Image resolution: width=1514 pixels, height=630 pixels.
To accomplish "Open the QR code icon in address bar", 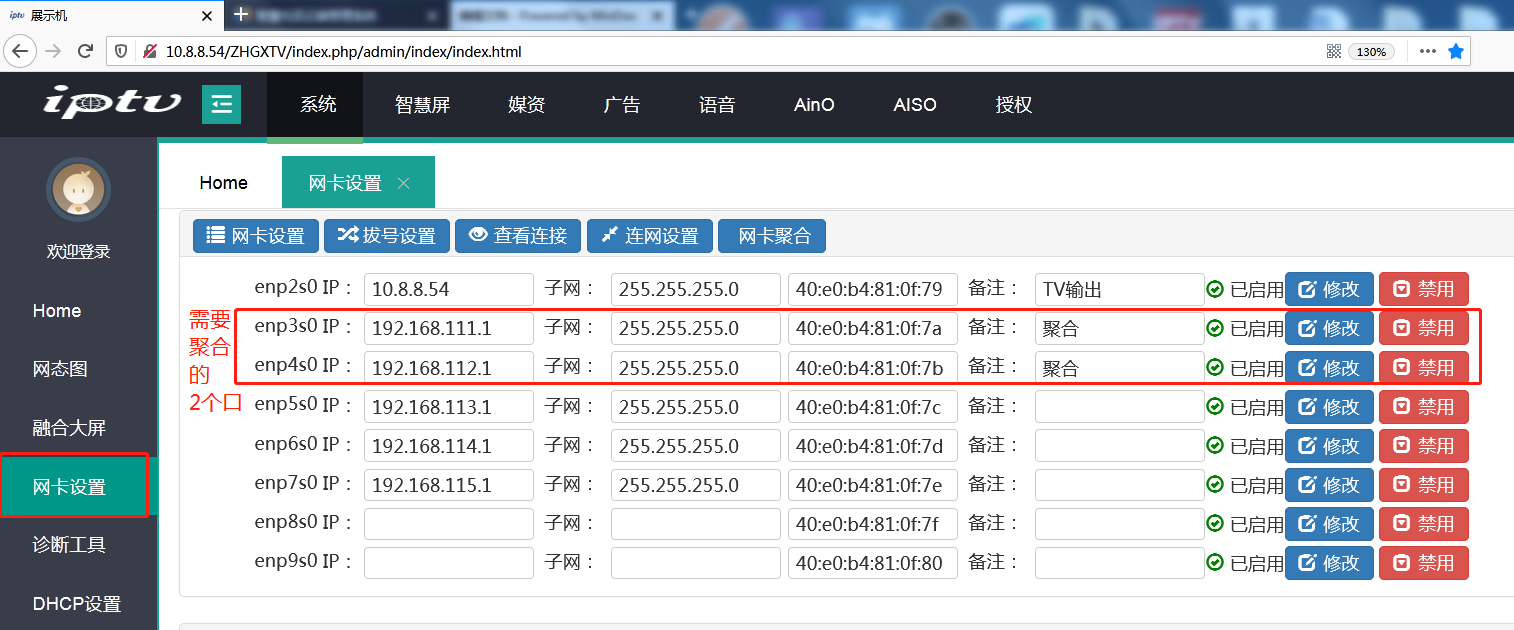I will (x=1333, y=51).
